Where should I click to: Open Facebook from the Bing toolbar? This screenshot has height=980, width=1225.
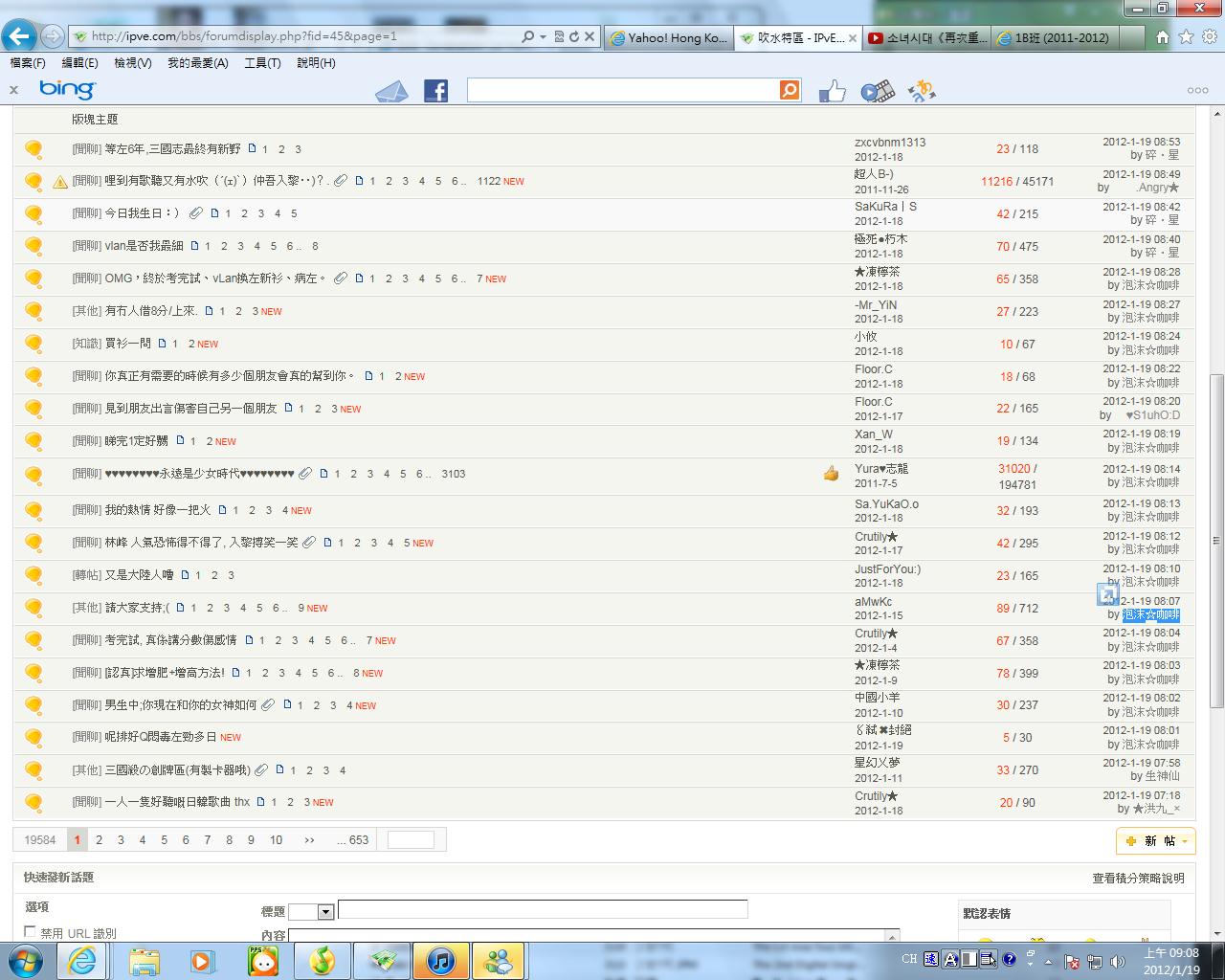[x=436, y=91]
